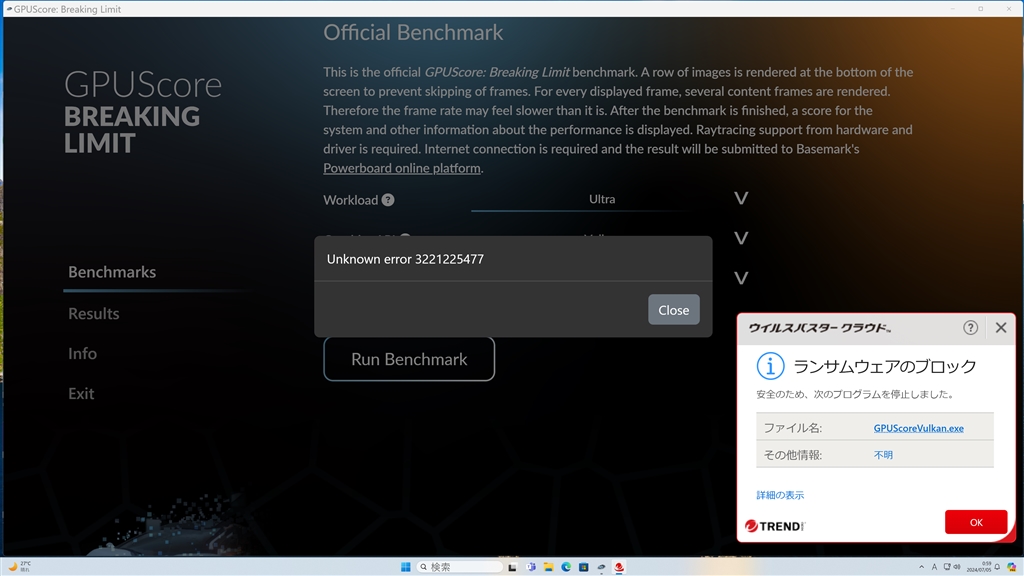
Task: Expand the lowest of the three dropdown chevrons
Action: pos(741,278)
